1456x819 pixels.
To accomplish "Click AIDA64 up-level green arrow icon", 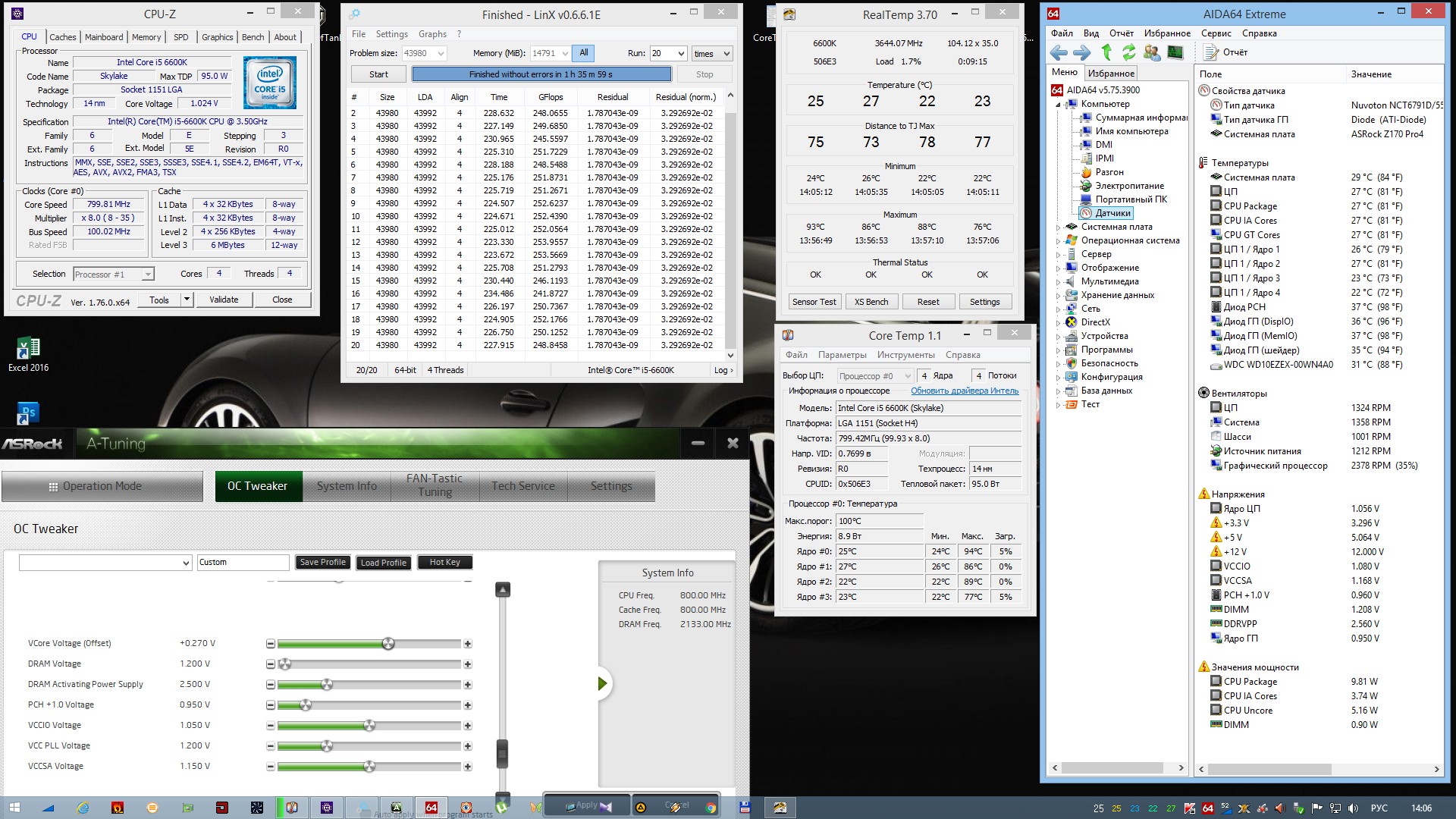I will (1106, 52).
